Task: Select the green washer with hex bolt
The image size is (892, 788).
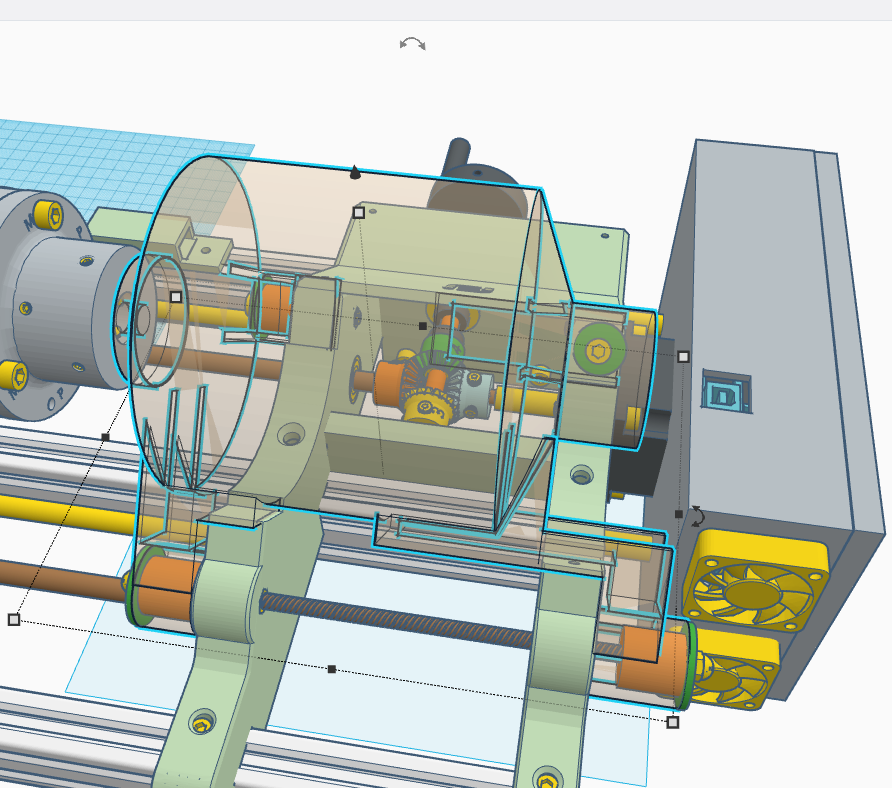Action: click(598, 350)
